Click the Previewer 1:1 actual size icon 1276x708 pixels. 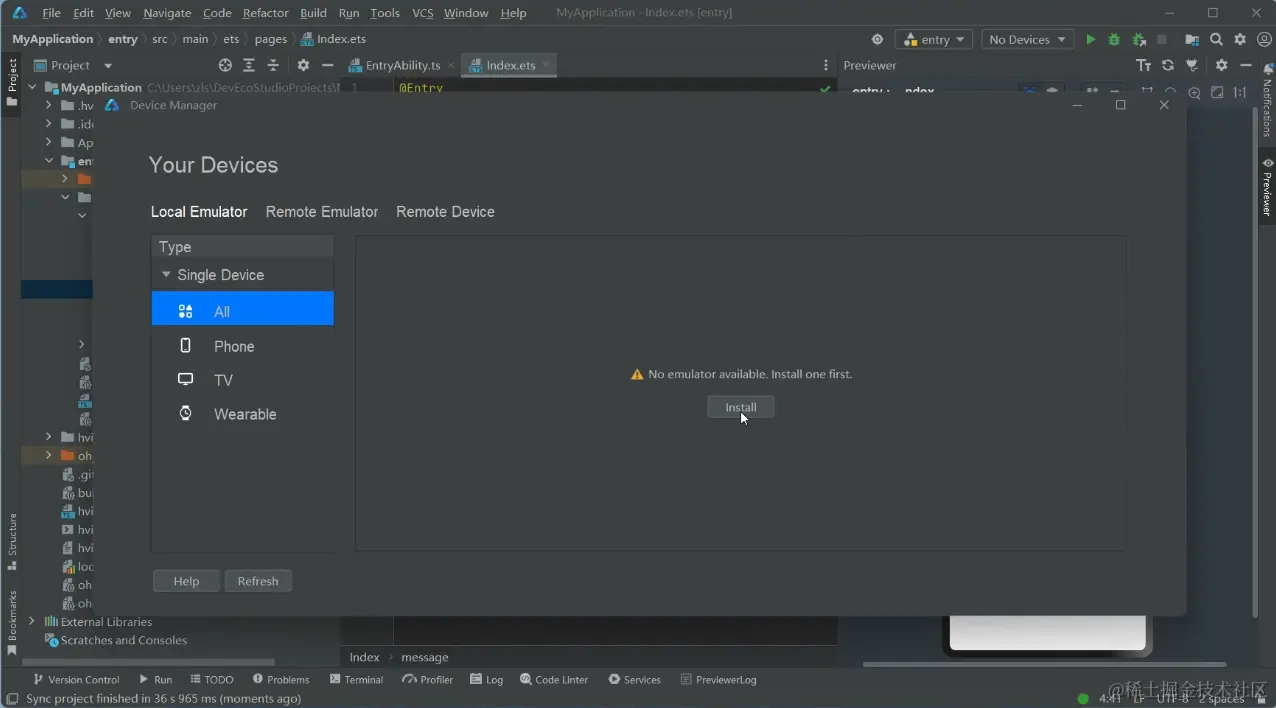click(1240, 92)
